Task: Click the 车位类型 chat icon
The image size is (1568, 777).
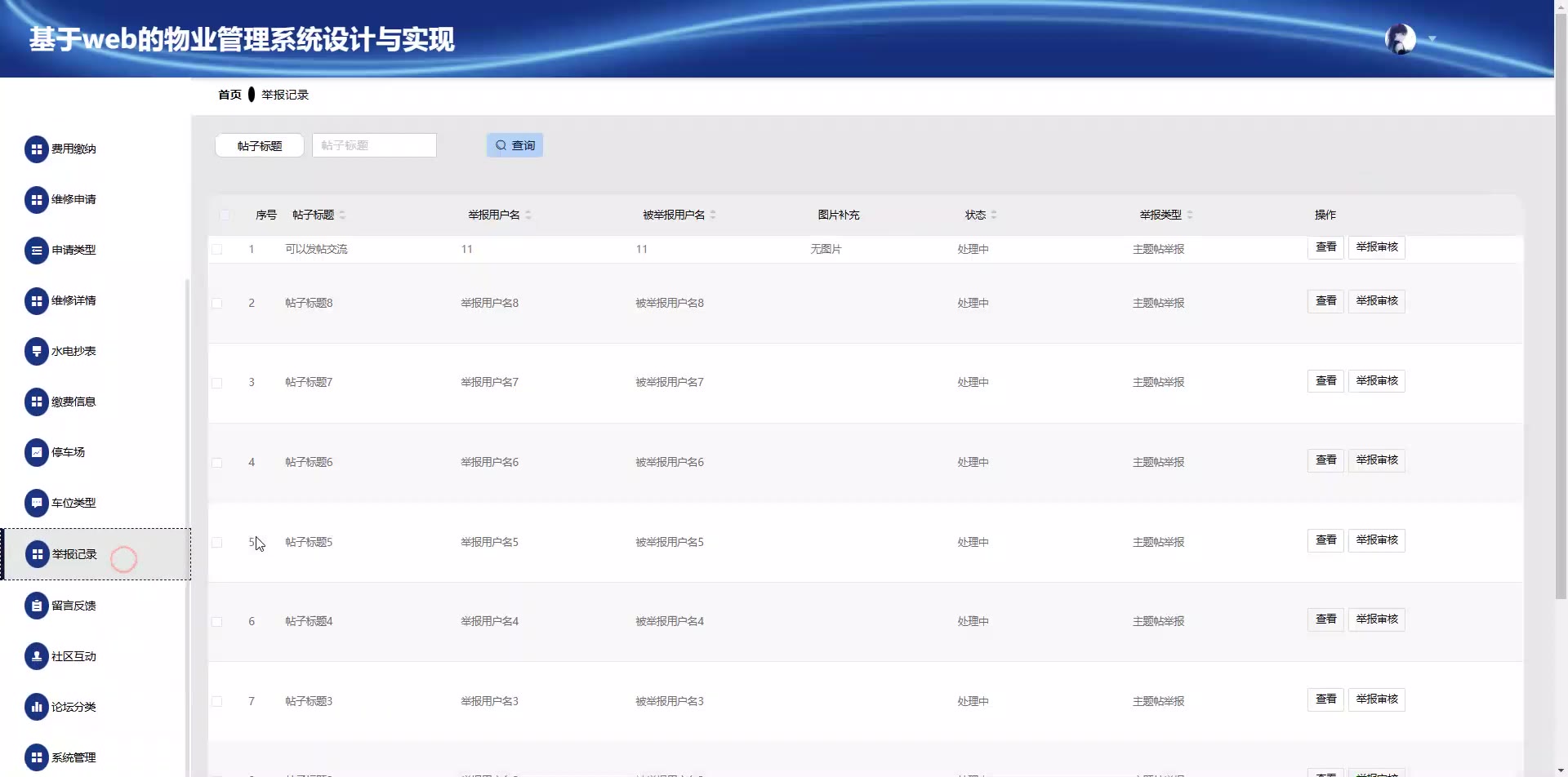Action: coord(37,504)
